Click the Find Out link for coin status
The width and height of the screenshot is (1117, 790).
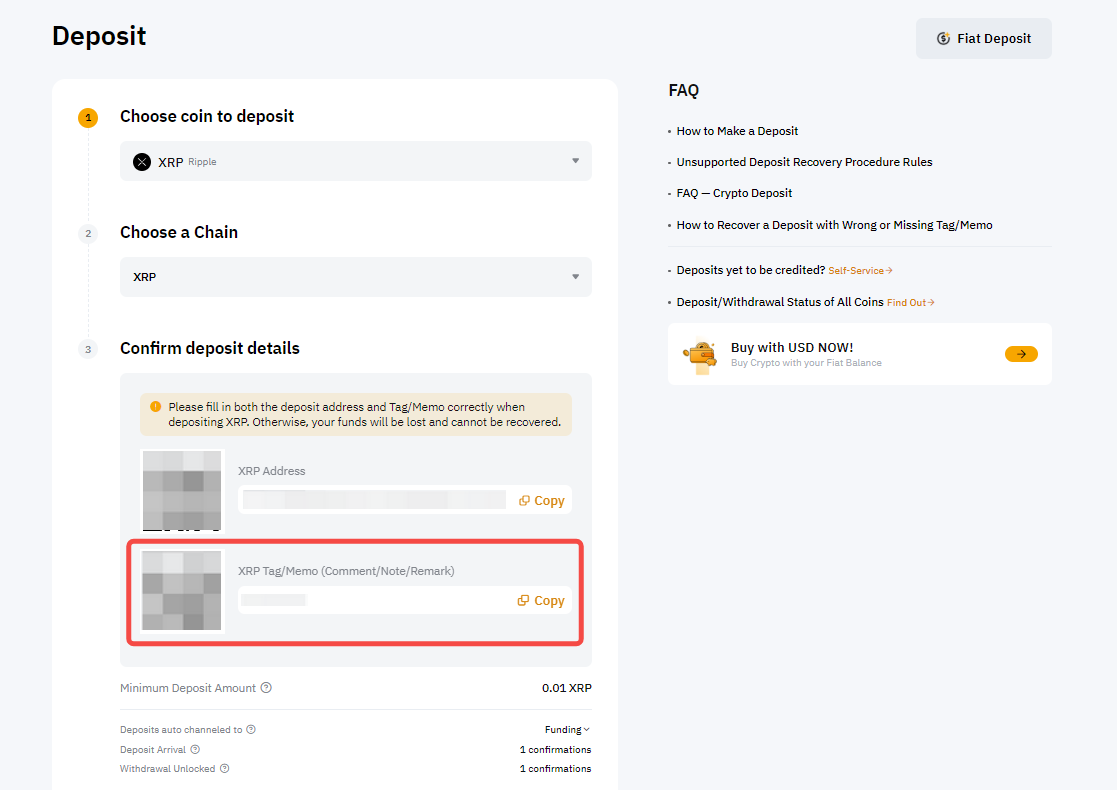(x=910, y=303)
